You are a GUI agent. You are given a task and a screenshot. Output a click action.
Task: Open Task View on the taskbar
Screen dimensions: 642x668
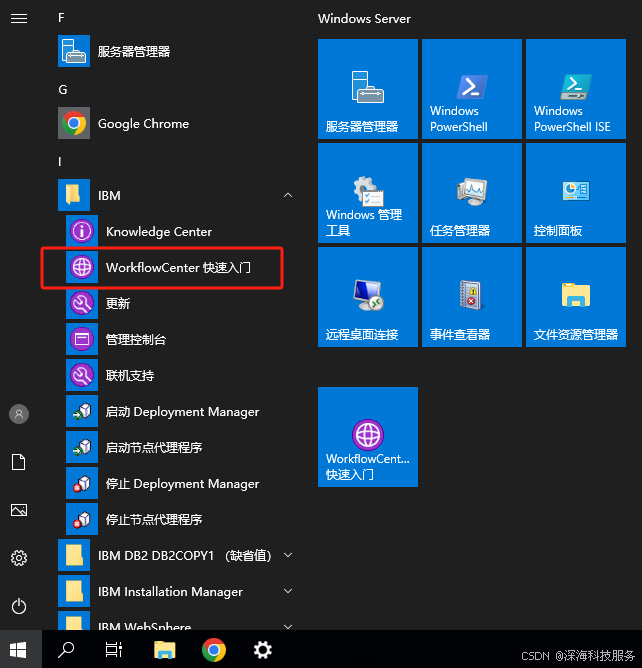pos(114,650)
